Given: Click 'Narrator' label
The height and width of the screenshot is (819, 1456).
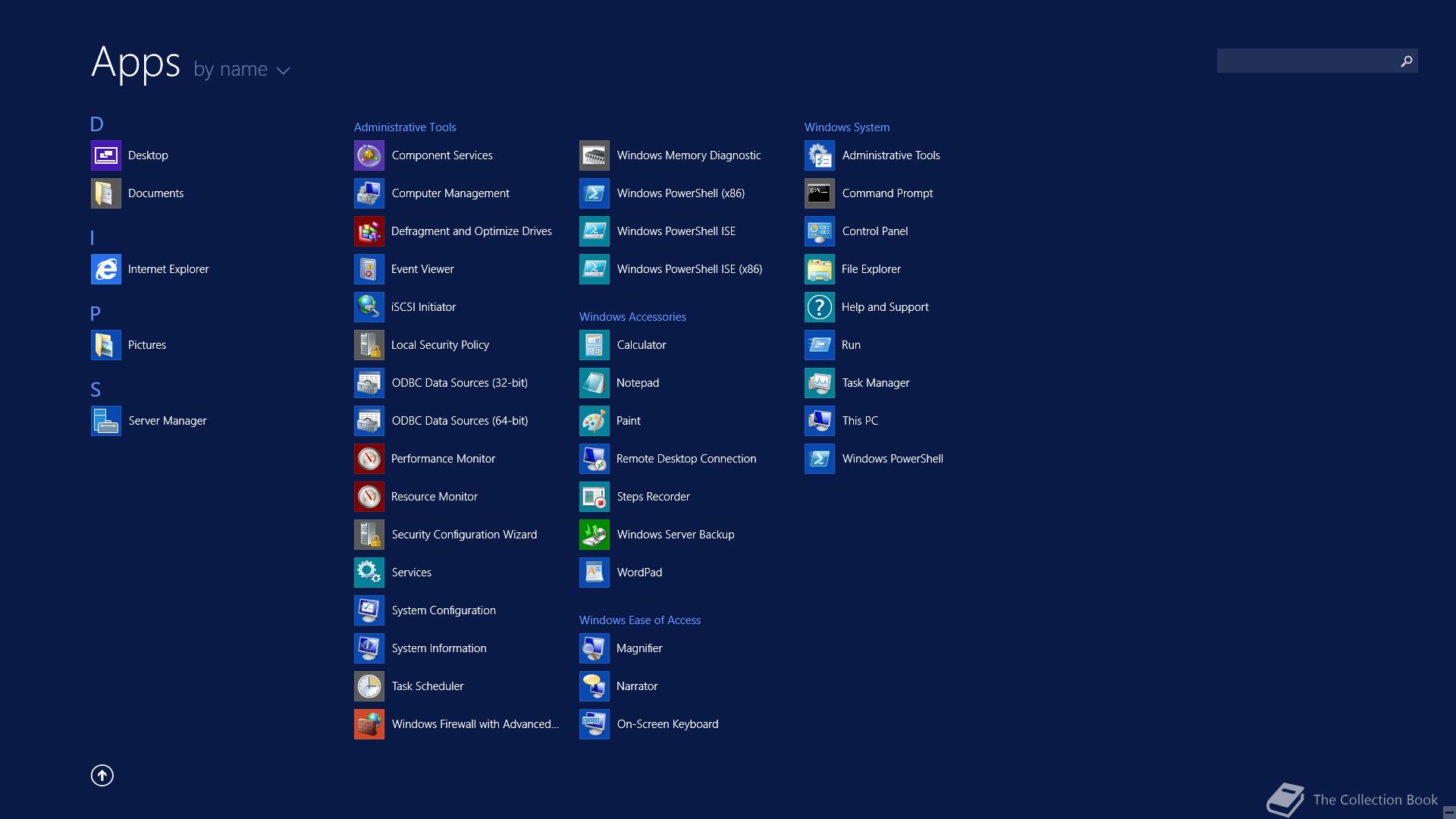Looking at the screenshot, I should pos(637,686).
